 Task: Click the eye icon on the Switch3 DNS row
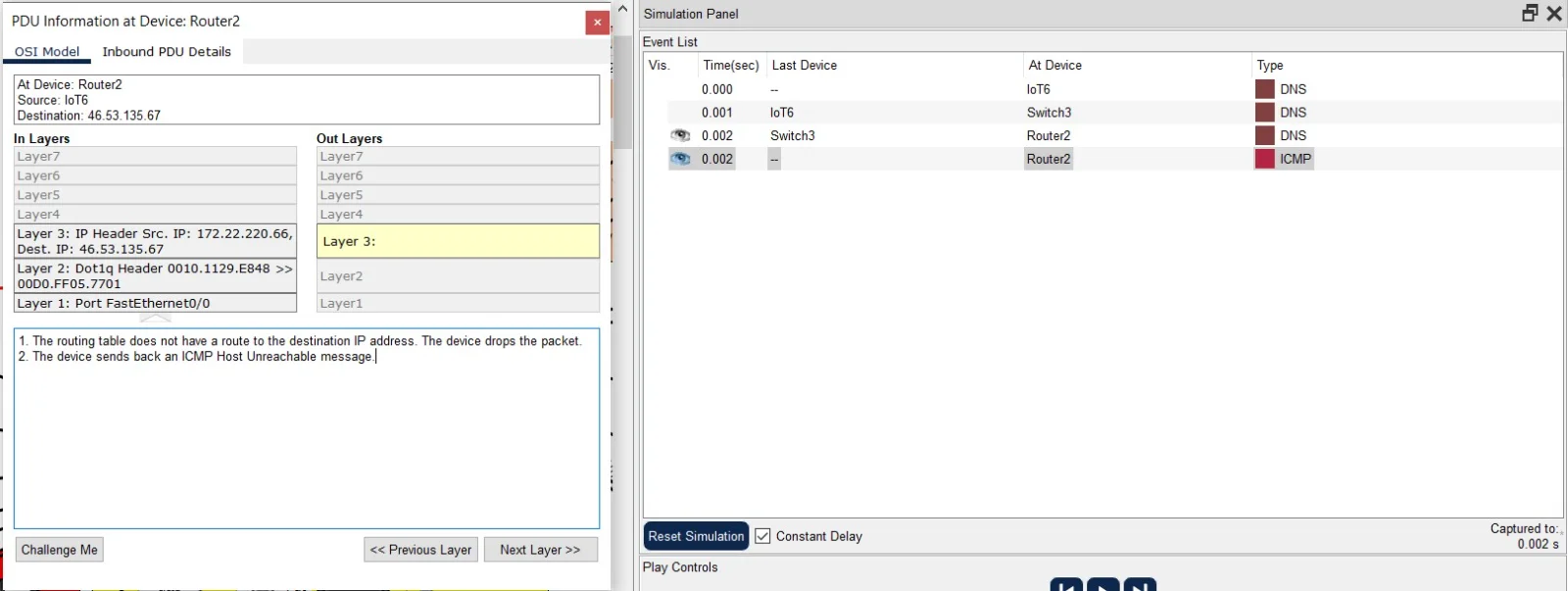tap(680, 135)
